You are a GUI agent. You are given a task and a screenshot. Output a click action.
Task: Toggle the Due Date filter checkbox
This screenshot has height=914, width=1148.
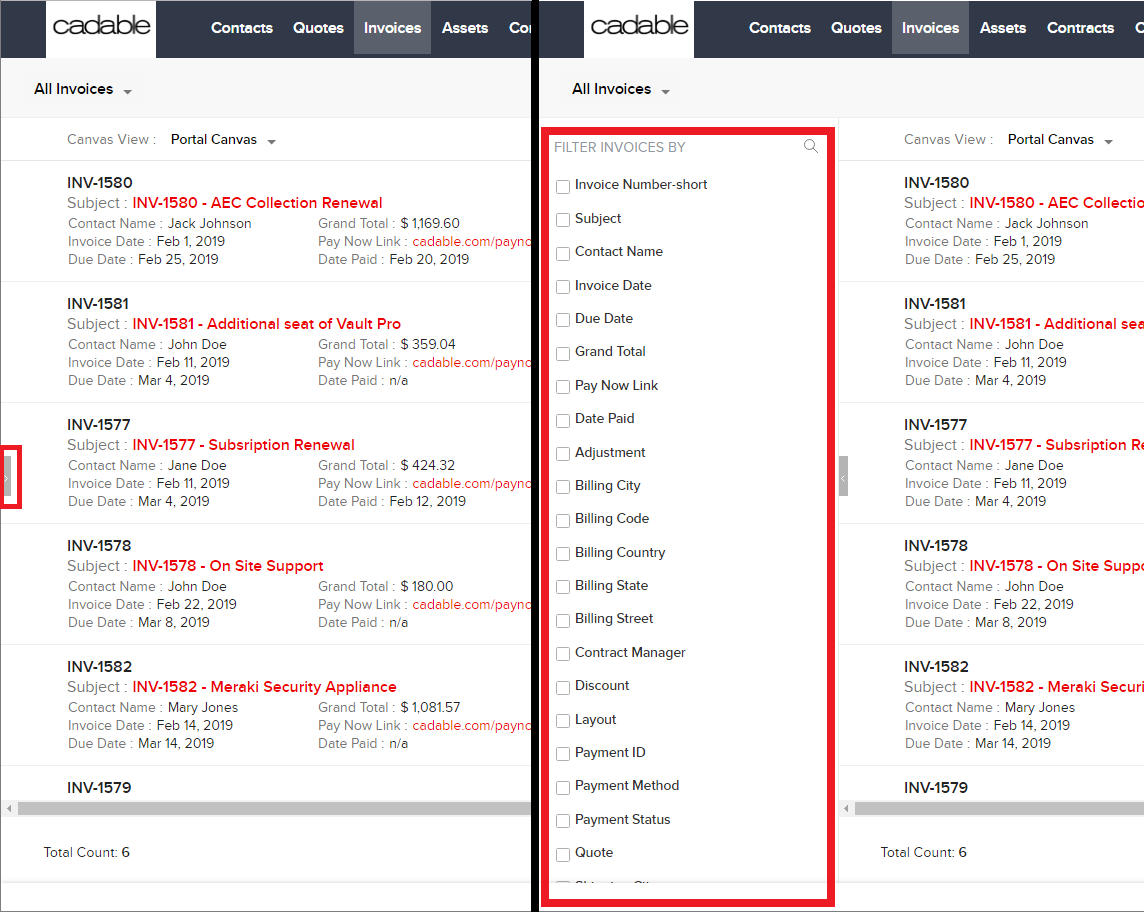[563, 320]
